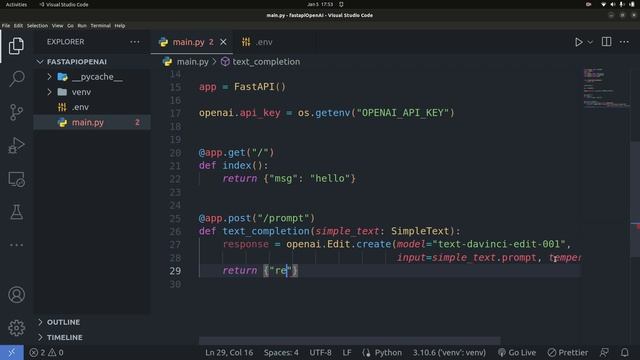The width and height of the screenshot is (640, 360).
Task: Open the View menu
Action: (58, 25)
